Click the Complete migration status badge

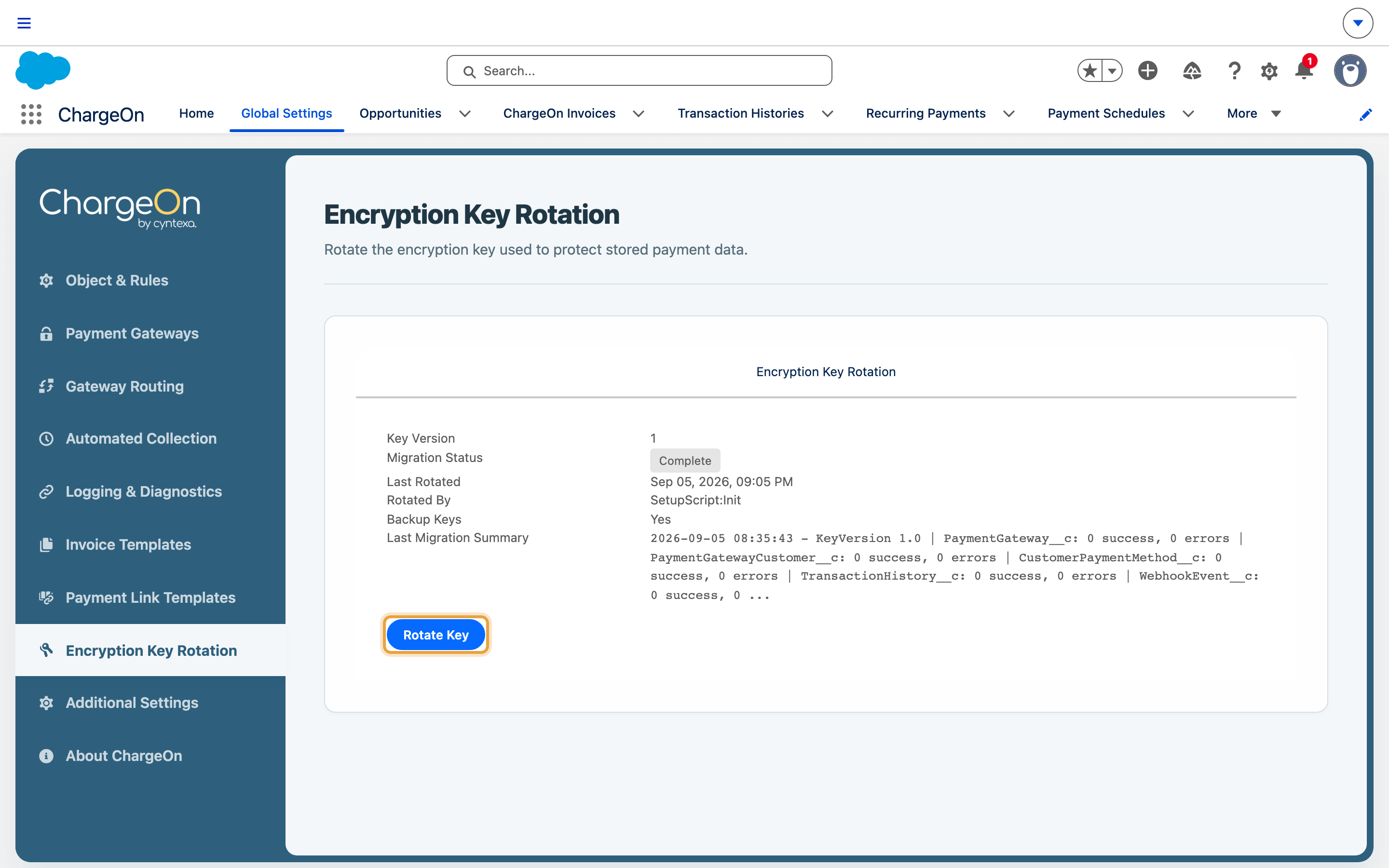pyautogui.click(x=685, y=461)
